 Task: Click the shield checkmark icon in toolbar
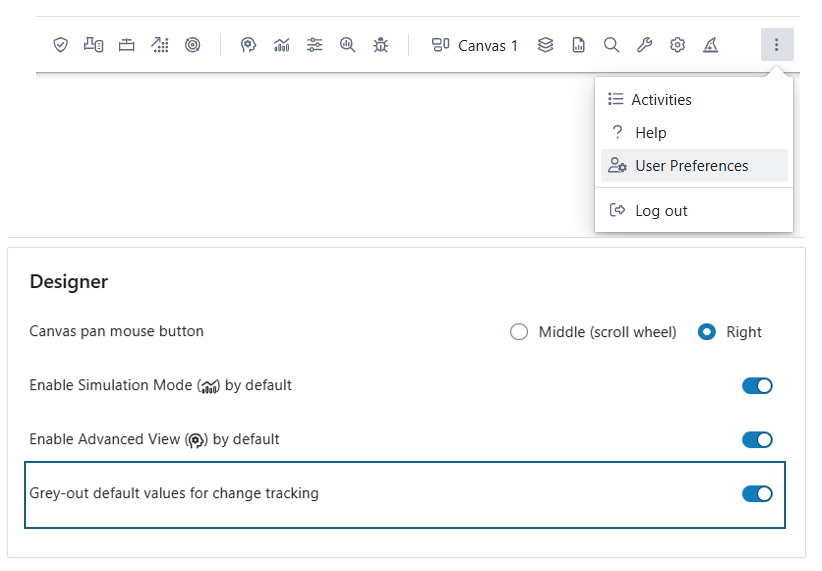point(60,45)
